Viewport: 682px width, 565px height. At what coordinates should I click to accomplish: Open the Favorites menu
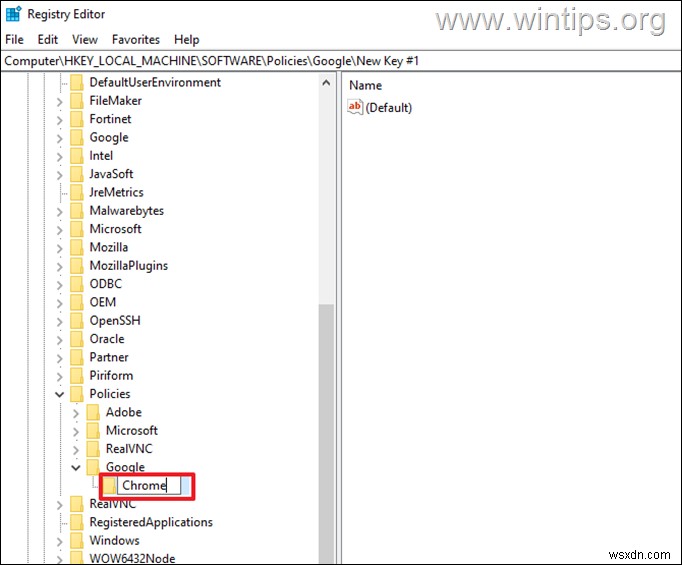[136, 40]
